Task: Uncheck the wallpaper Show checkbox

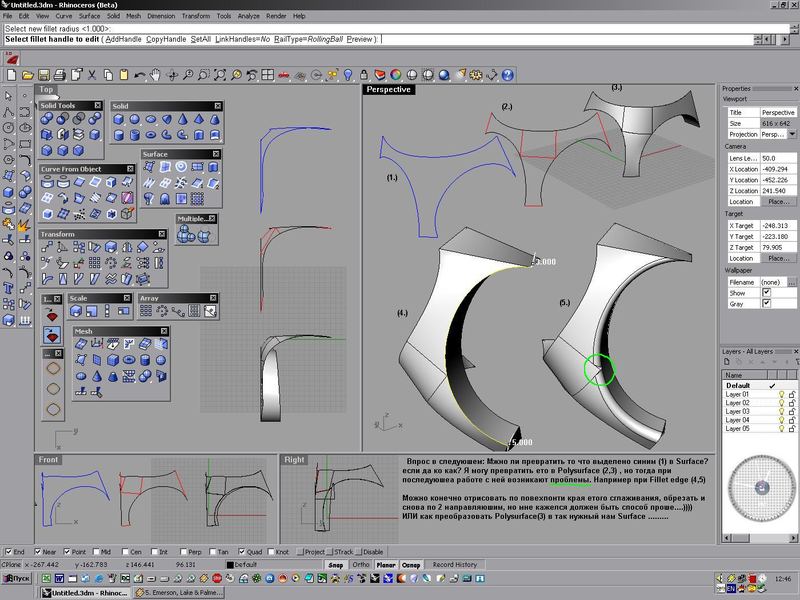Action: pyautogui.click(x=766, y=292)
